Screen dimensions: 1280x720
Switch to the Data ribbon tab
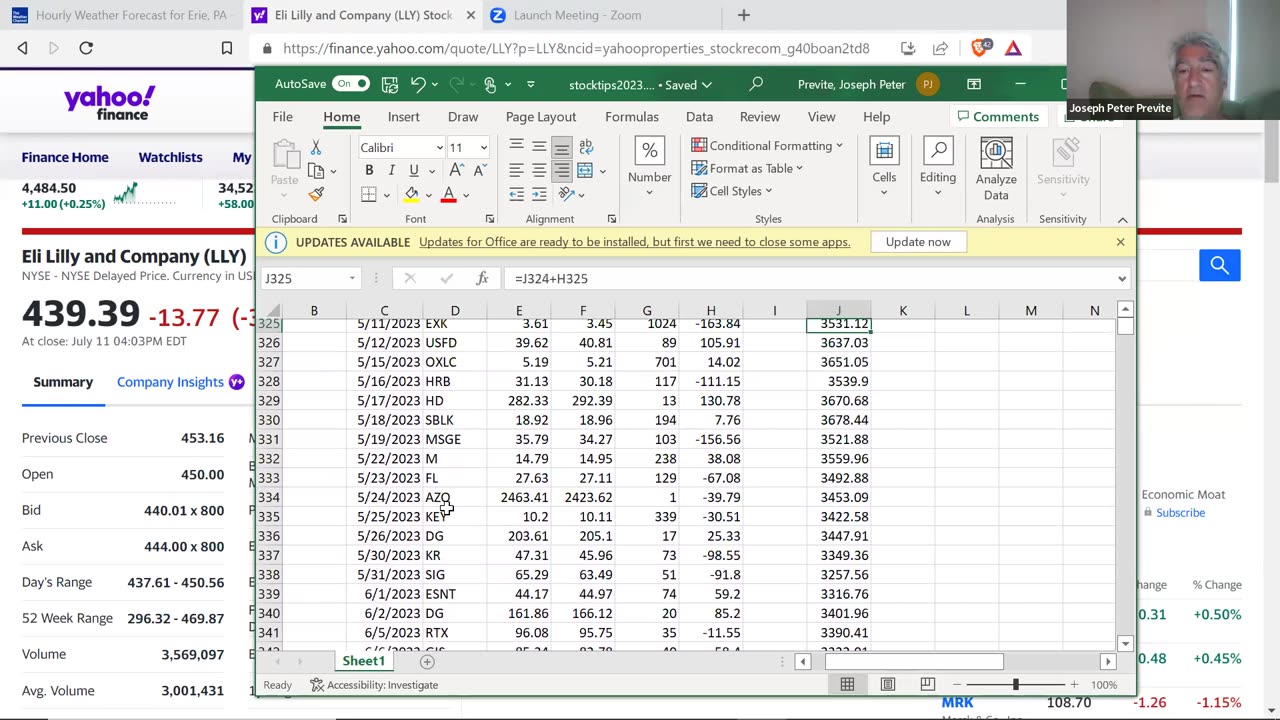coord(700,117)
